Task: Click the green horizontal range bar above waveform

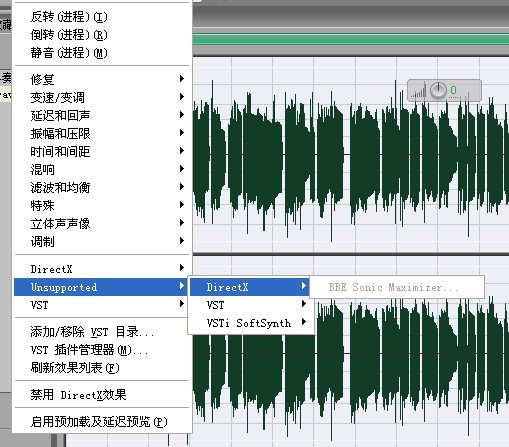Action: 351,39
